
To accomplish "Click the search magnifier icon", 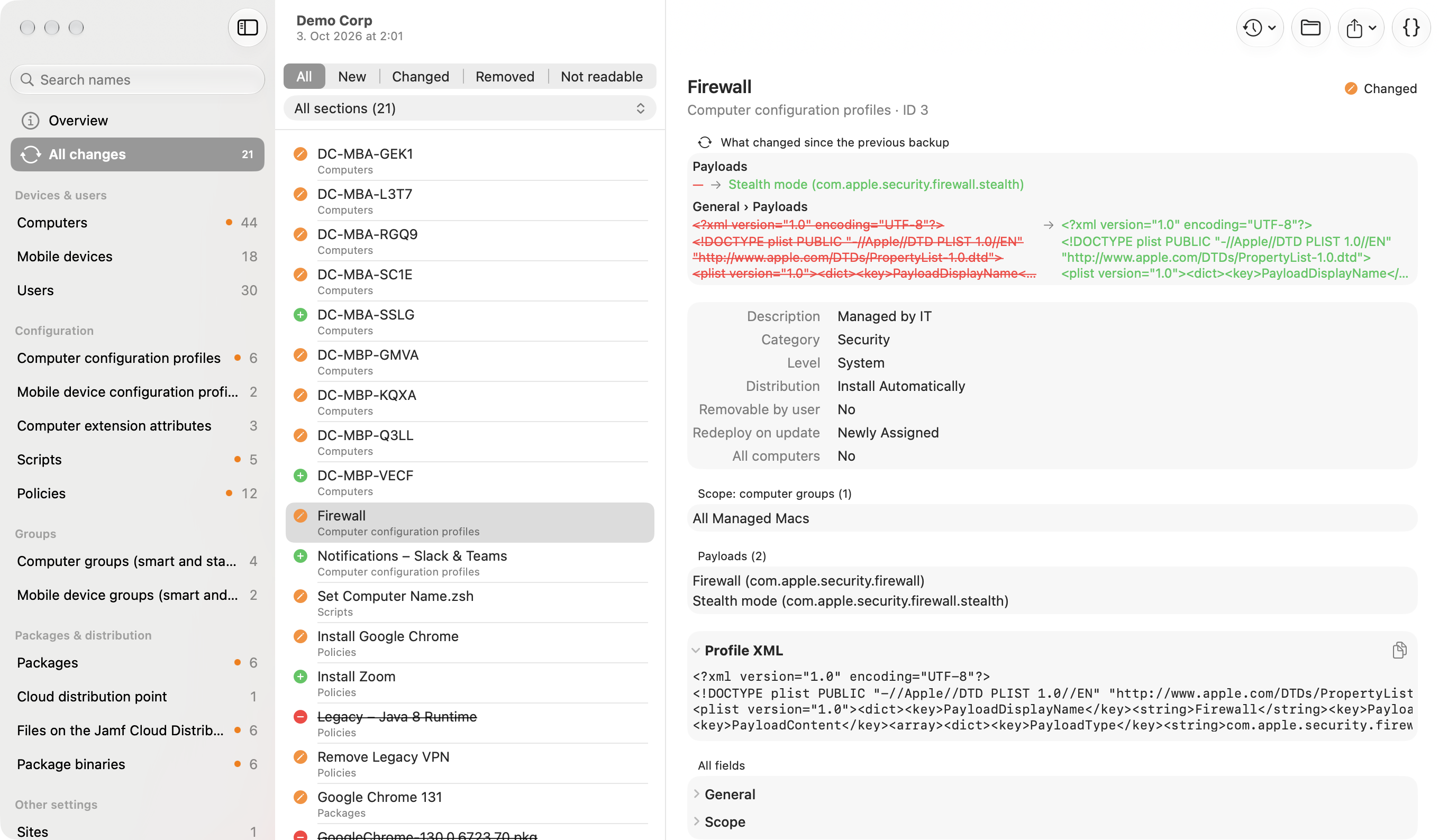I will 27,79.
